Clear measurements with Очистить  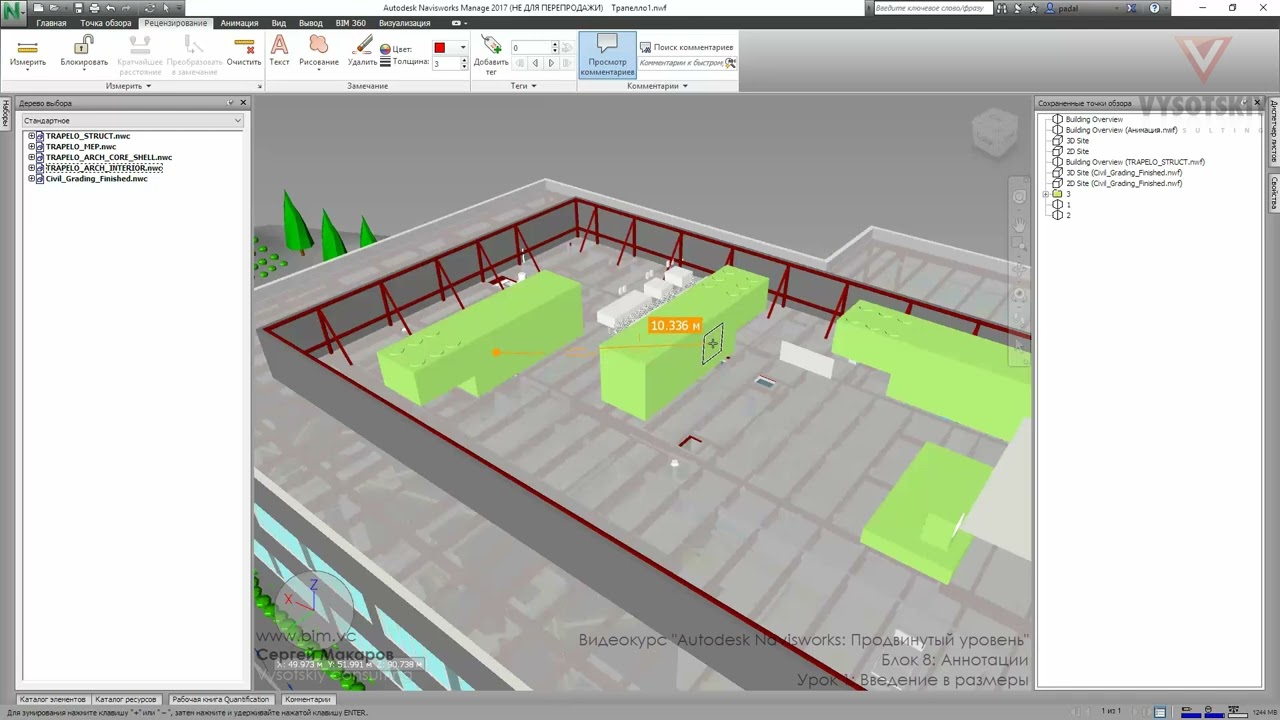[243, 52]
